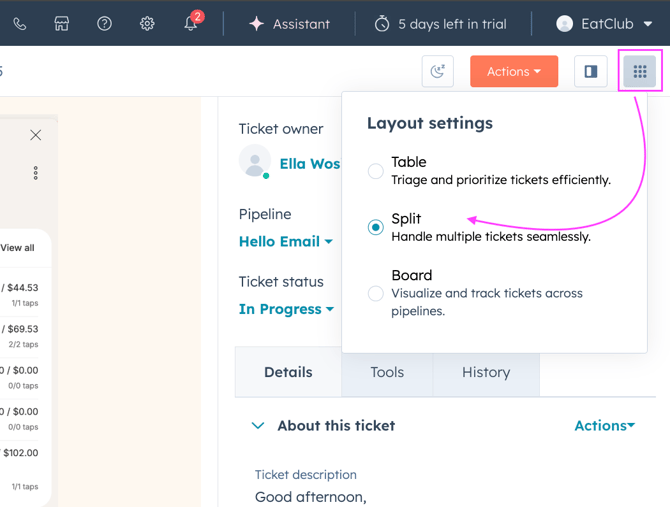Click the snooze moon icon button
670x507 pixels.
tap(438, 71)
